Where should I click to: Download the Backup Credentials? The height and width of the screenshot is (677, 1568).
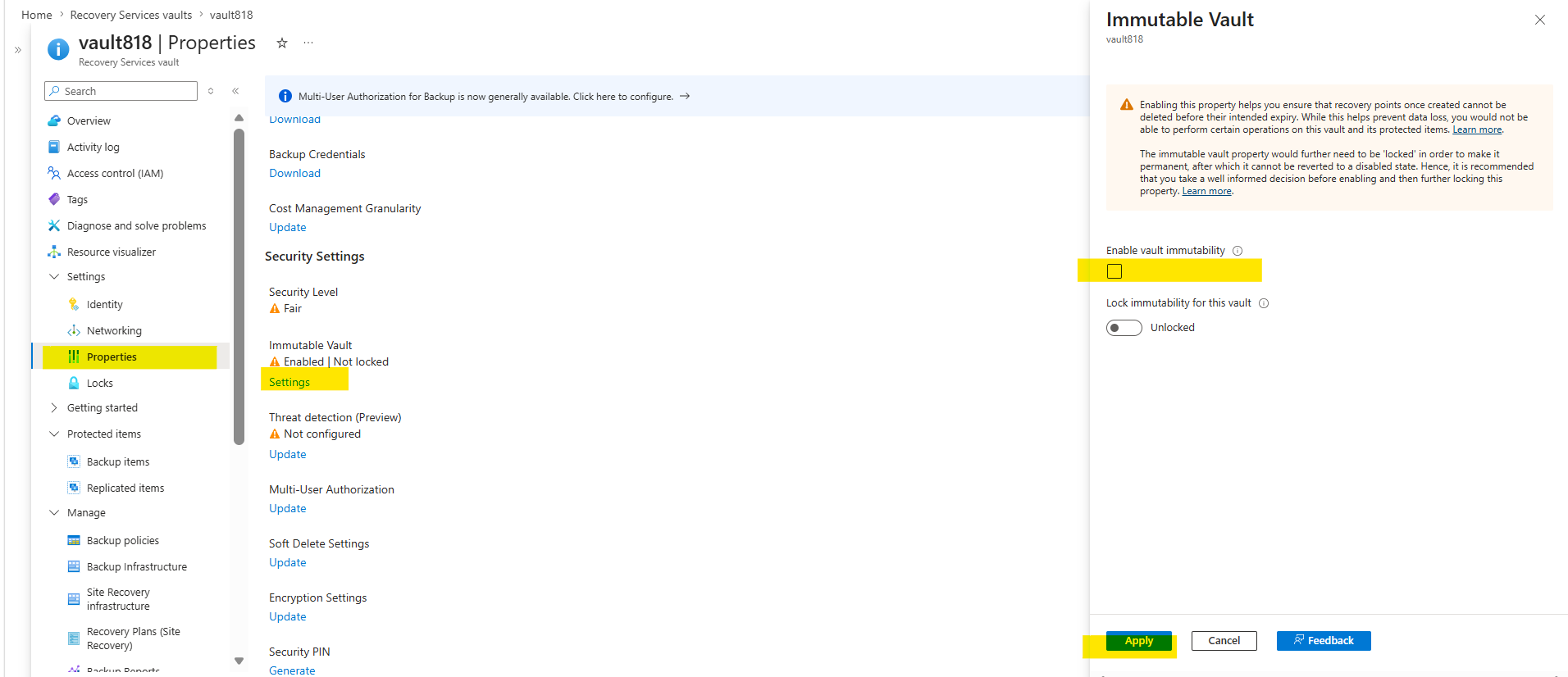[294, 173]
